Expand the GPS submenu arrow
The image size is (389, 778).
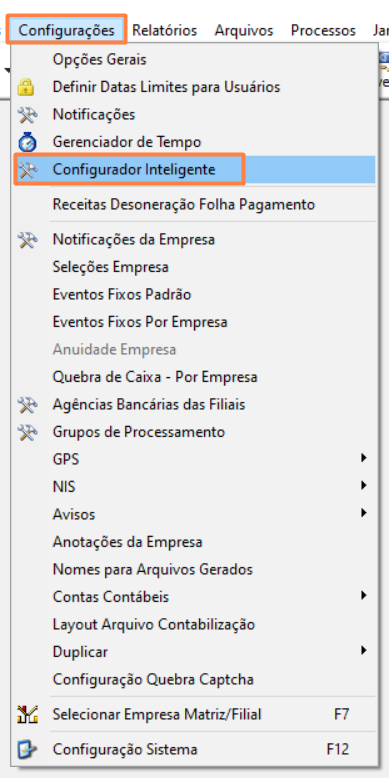coord(364,458)
